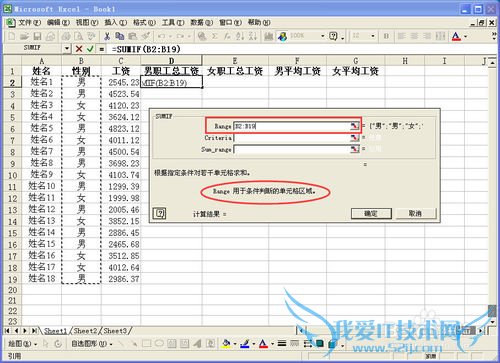Click the Chart Wizard icon
Image resolution: width=500 pixels, height=363 pixels.
click(269, 36)
